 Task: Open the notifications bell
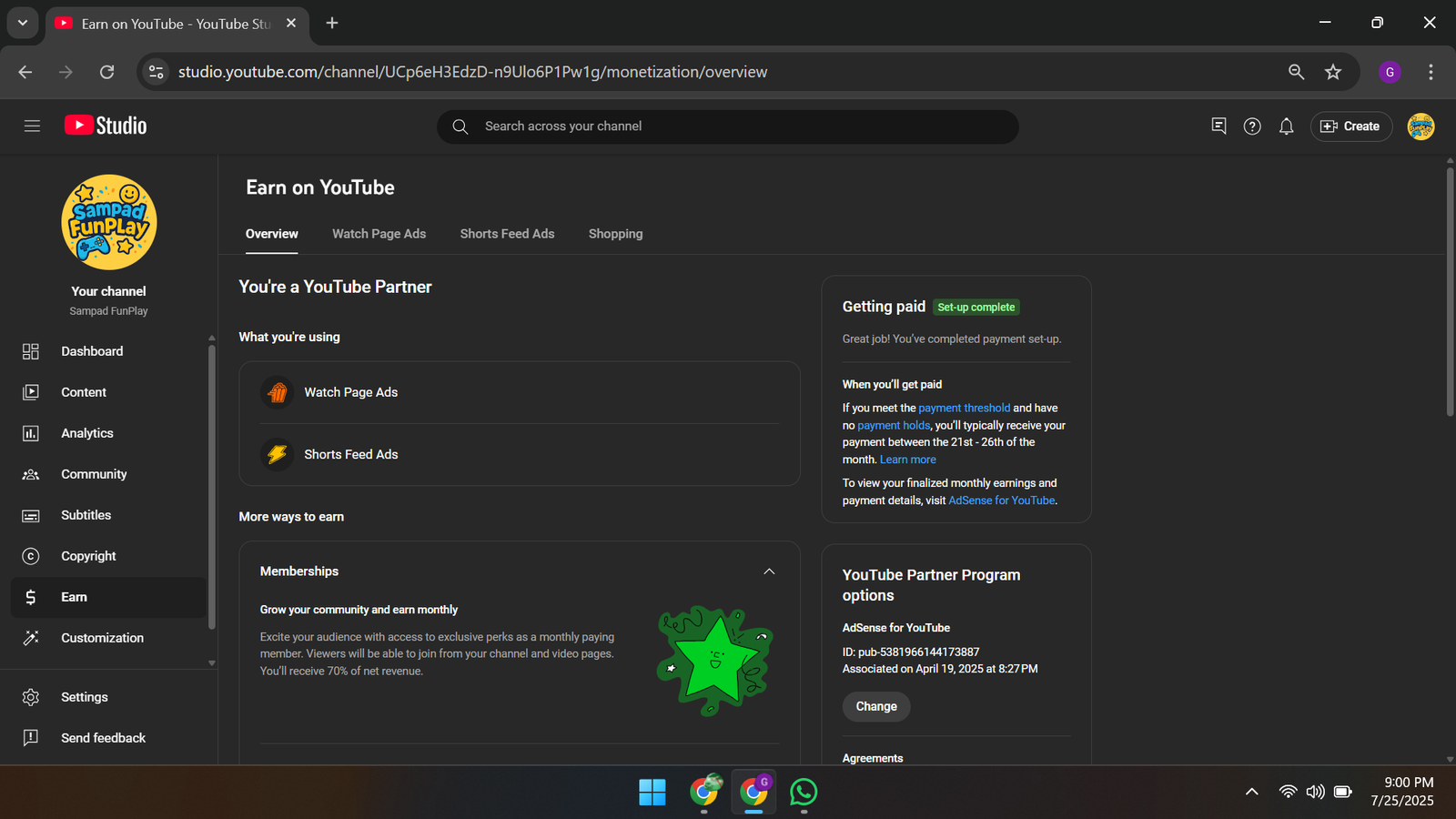tap(1286, 126)
